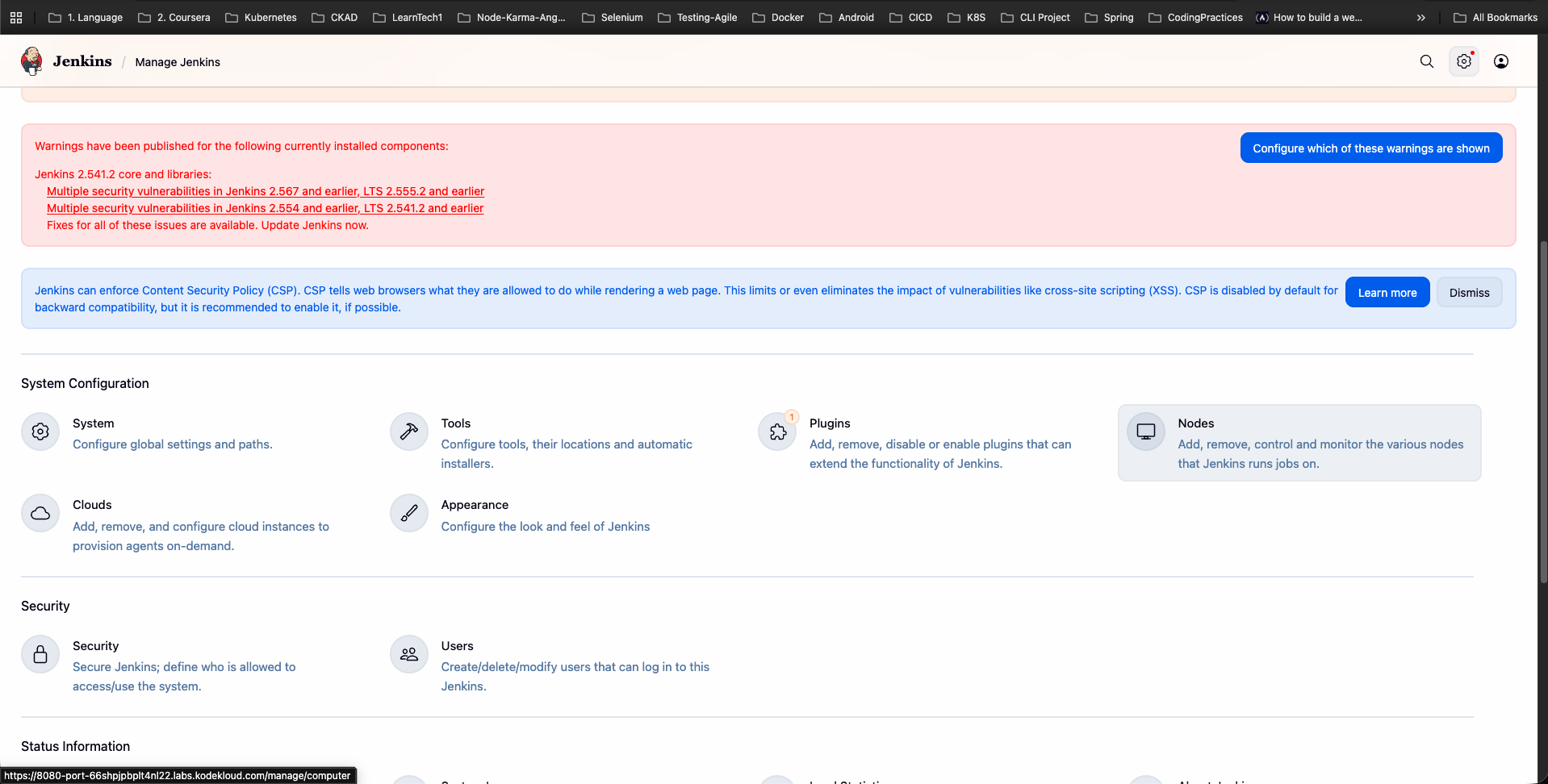The width and height of the screenshot is (1548, 784).
Task: Open the Users management title
Action: [x=457, y=646]
